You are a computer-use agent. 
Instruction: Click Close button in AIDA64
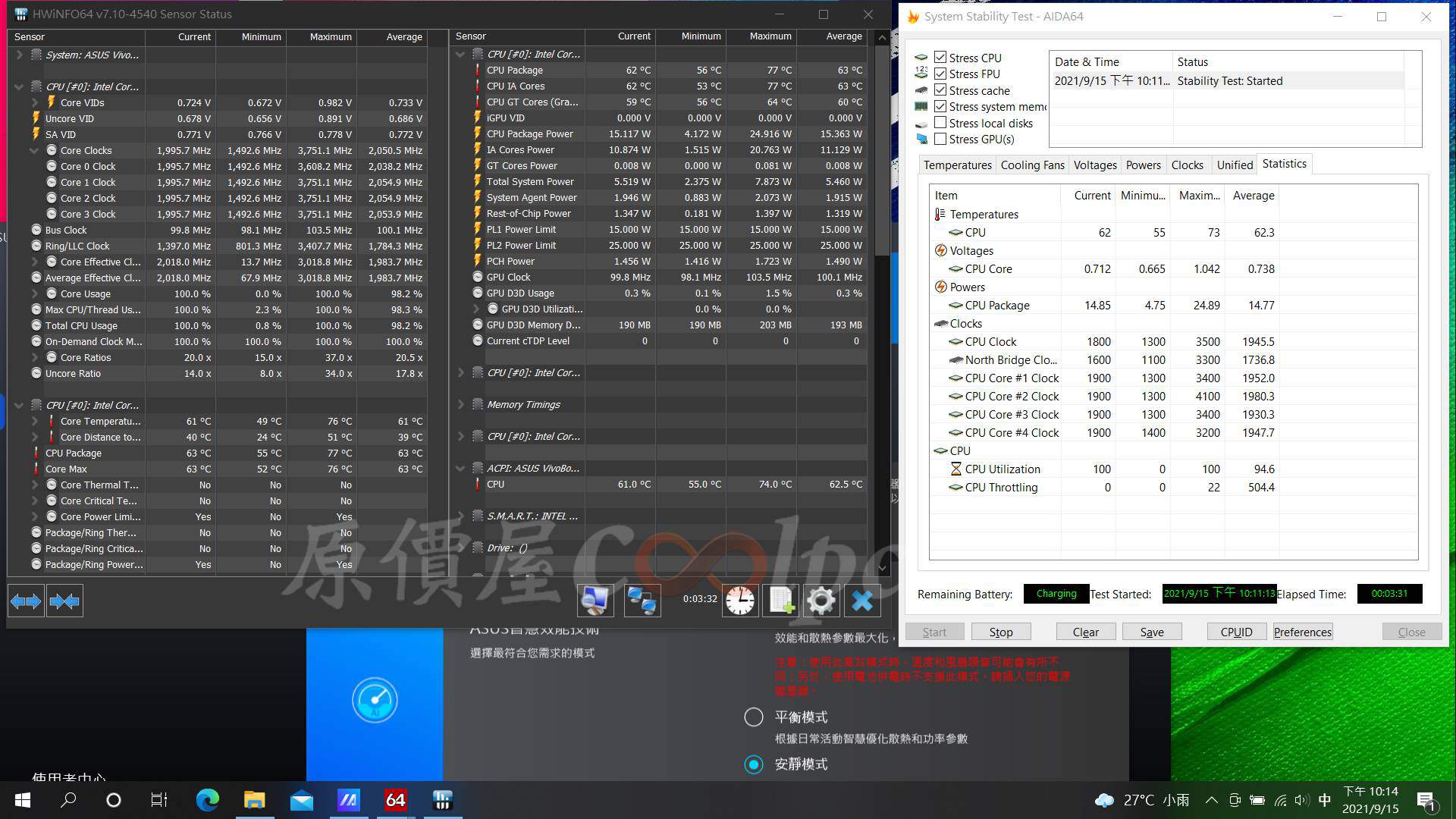[x=1411, y=632]
